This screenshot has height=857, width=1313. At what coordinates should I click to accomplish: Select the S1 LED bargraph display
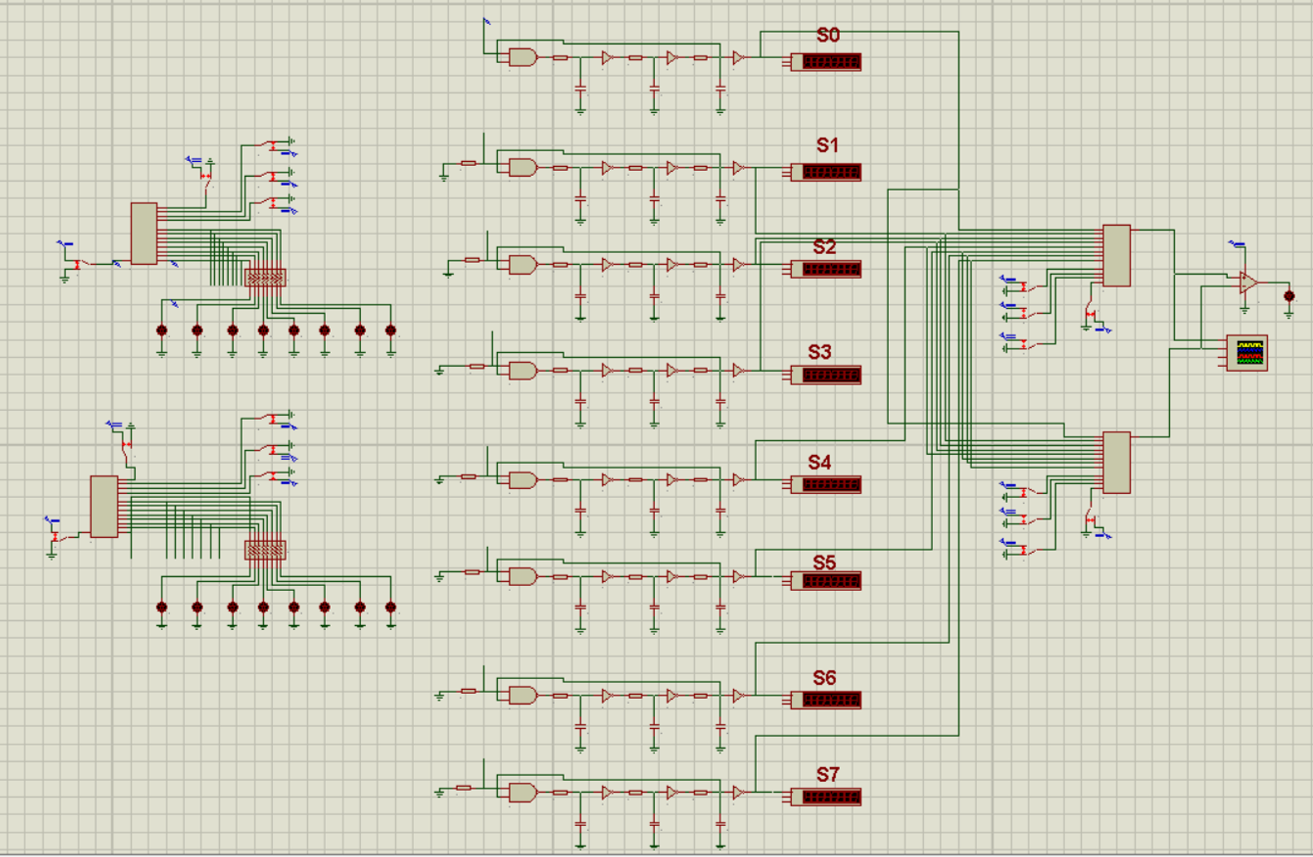tap(825, 172)
